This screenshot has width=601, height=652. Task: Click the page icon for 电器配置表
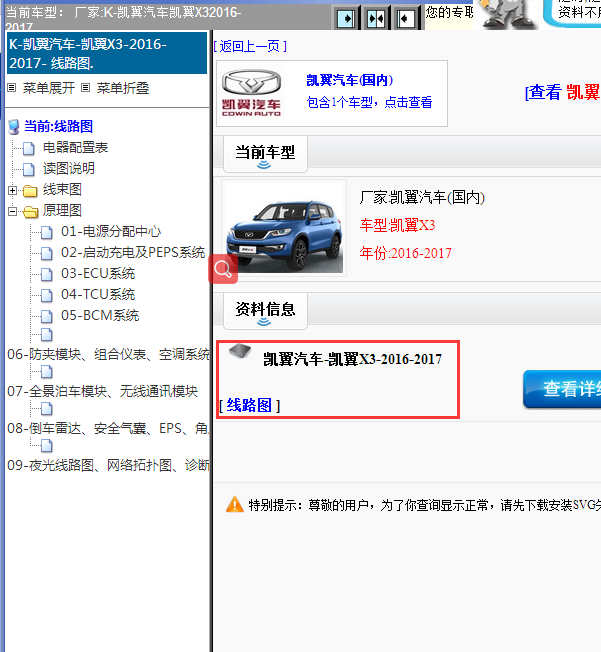(x=29, y=148)
